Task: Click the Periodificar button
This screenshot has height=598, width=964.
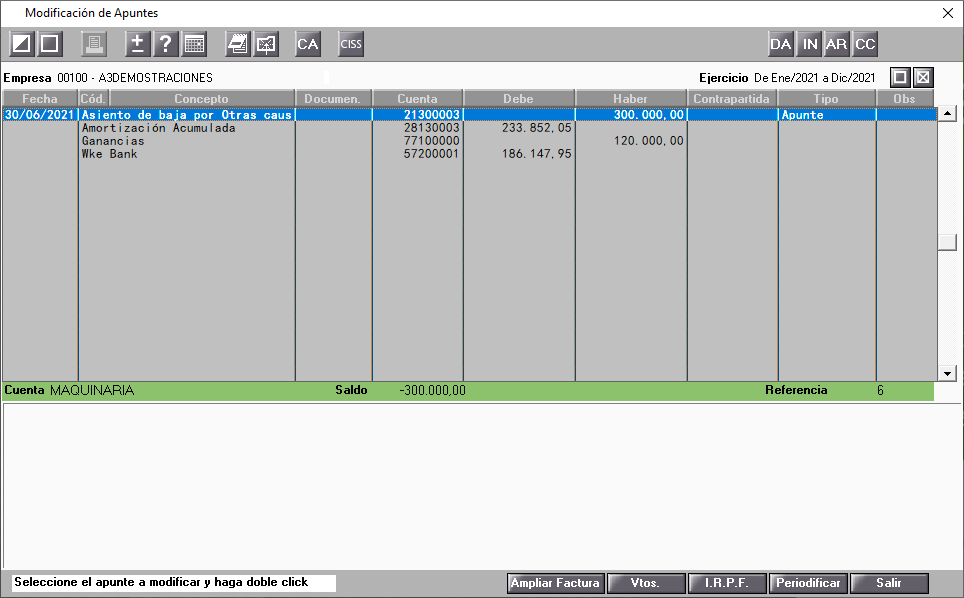Action: coord(808,583)
